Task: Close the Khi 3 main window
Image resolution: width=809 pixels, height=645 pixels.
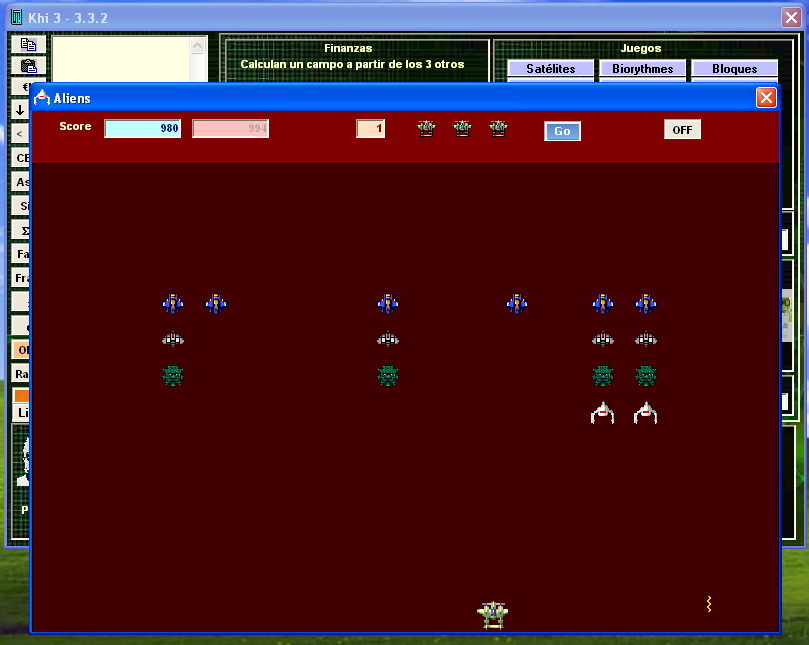Action: pos(791,17)
